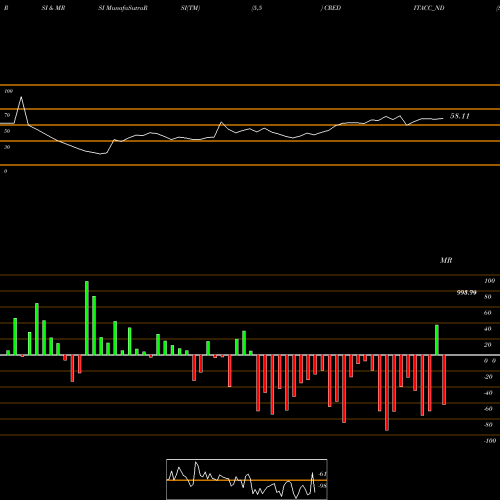The width and height of the screenshot is (500, 500).
Task: Select the RSI value 58.11
Action: [460, 116]
